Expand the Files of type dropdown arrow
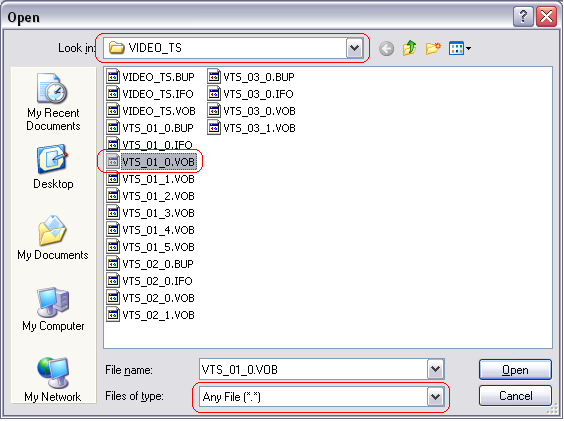564x421 pixels. pyautogui.click(x=435, y=397)
